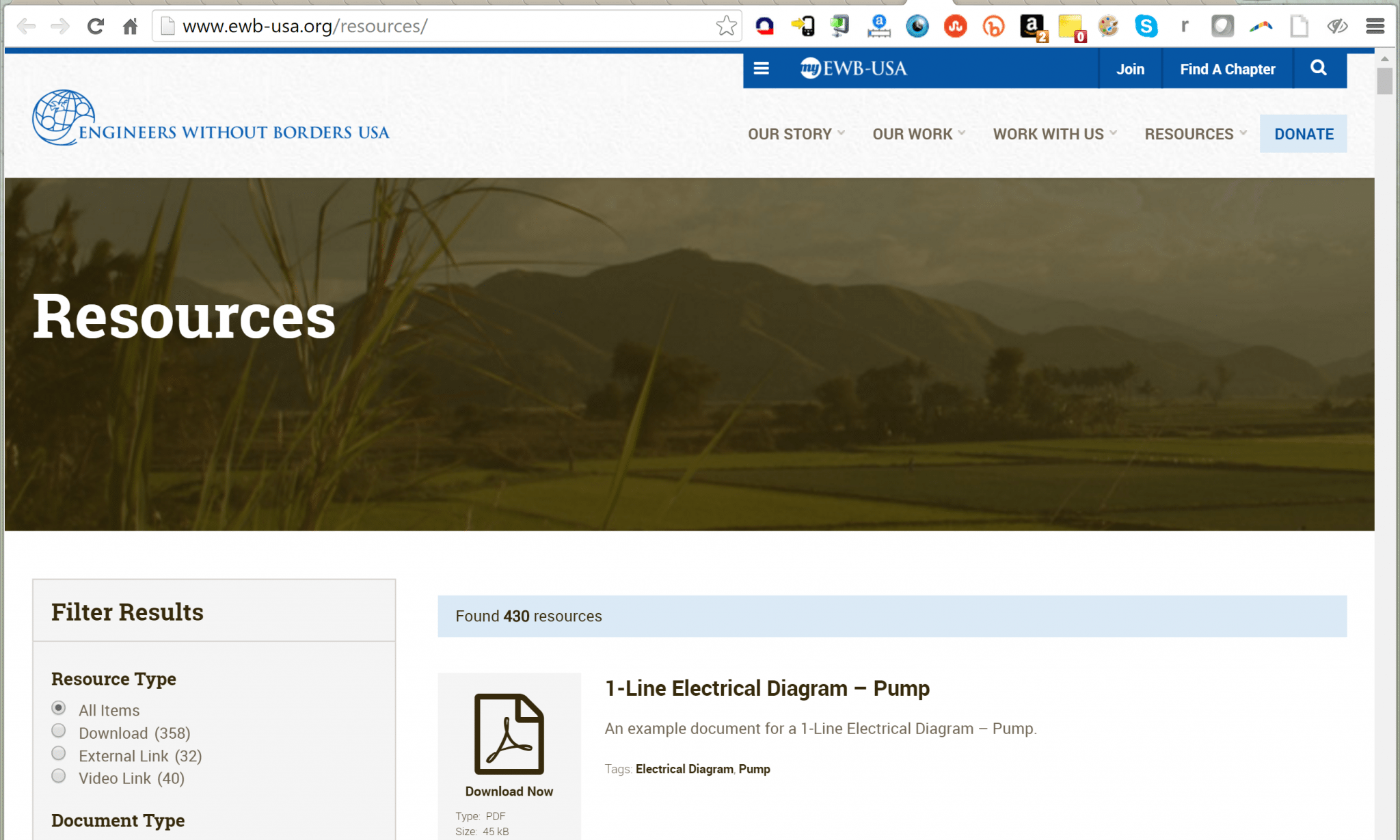This screenshot has height=840, width=1400.
Task: Click the page icon in address bar
Action: (167, 27)
